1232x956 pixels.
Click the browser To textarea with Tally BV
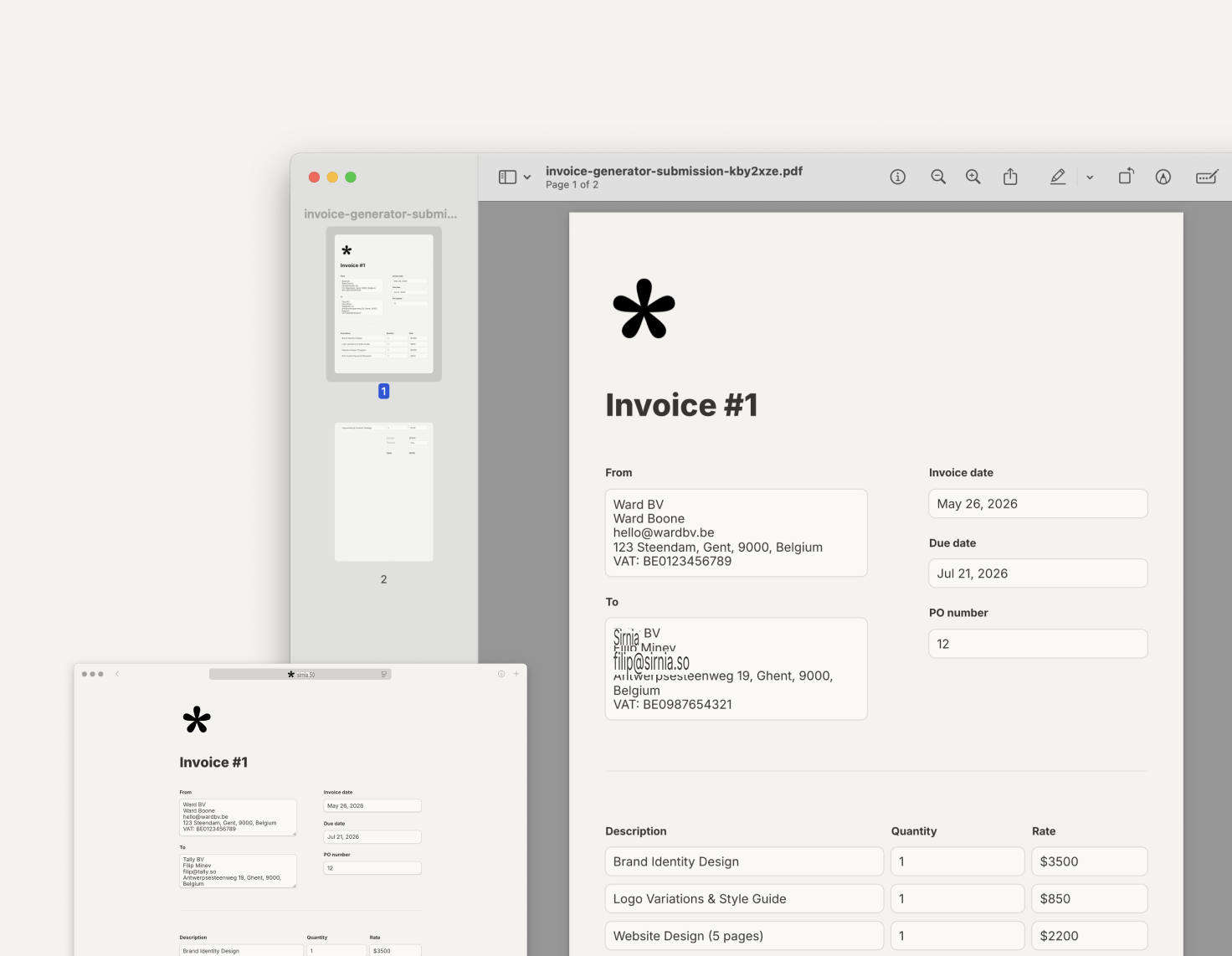tap(238, 871)
